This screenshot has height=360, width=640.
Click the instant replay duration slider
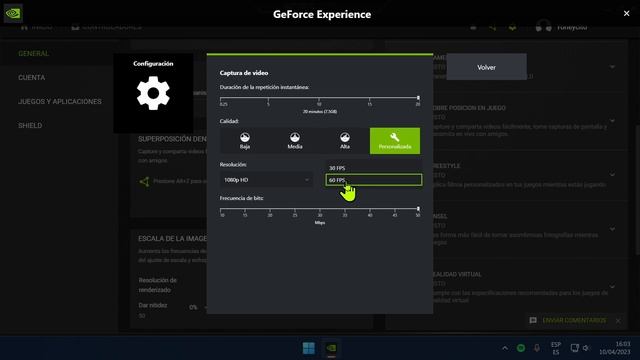click(320, 98)
